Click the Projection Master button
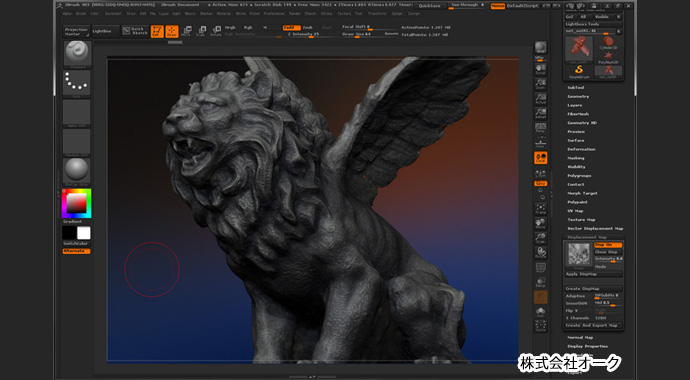The width and height of the screenshot is (690, 380). pos(76,31)
